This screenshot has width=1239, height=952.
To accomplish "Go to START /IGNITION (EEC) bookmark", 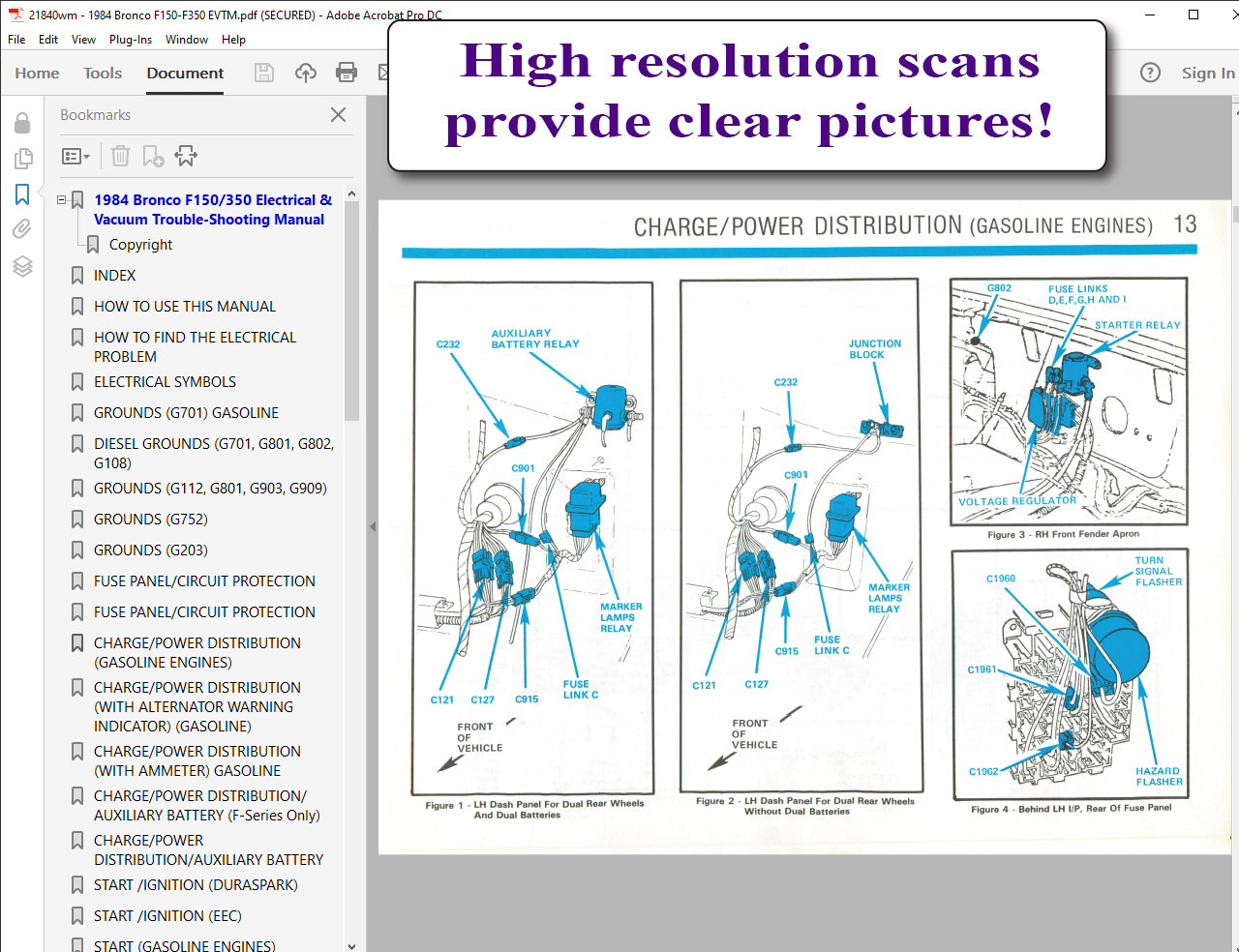I will point(167,916).
